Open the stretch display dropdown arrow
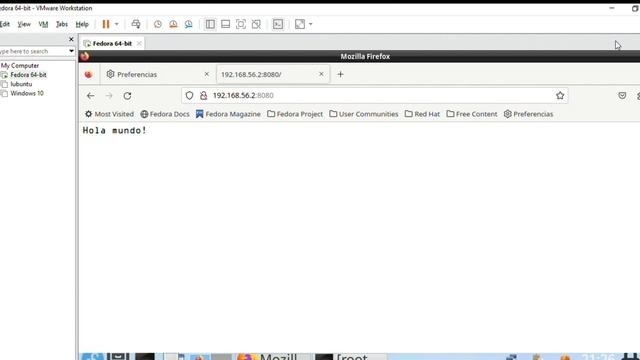The image size is (640, 360). [311, 24]
